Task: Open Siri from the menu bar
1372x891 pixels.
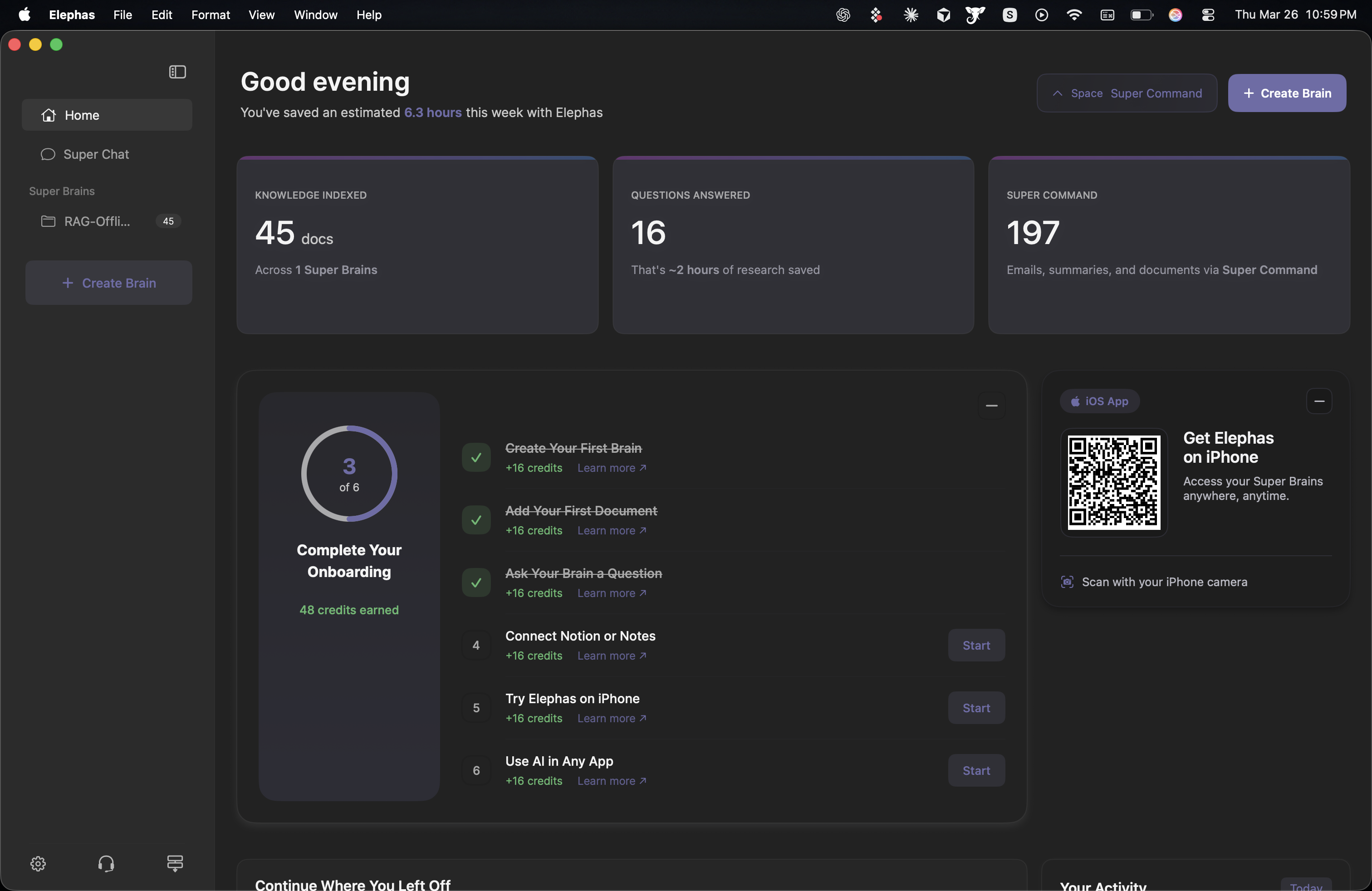Action: coord(1175,15)
